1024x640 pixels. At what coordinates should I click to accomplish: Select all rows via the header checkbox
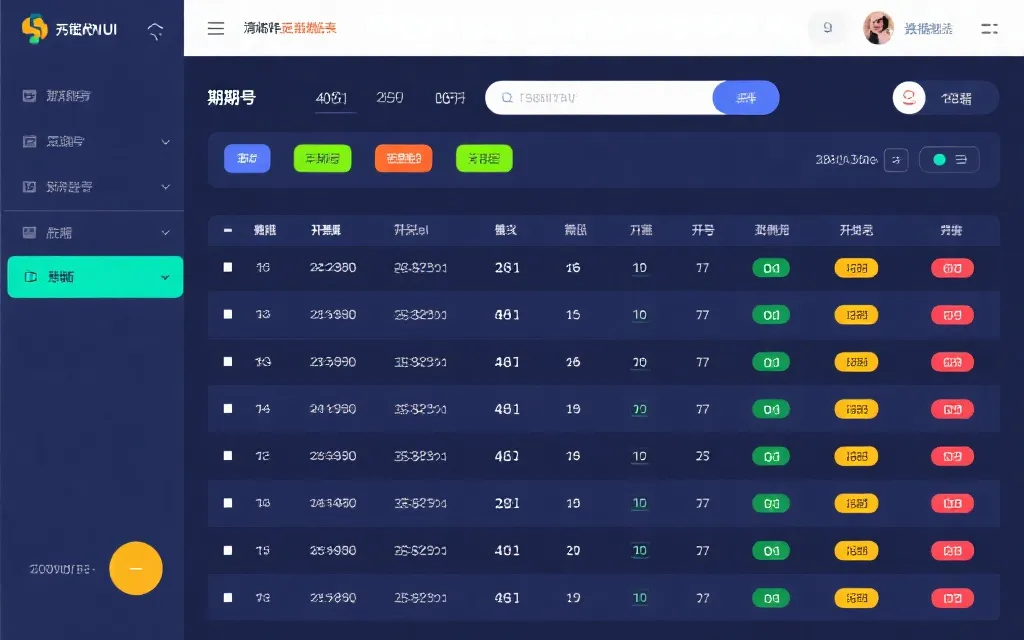(227, 230)
